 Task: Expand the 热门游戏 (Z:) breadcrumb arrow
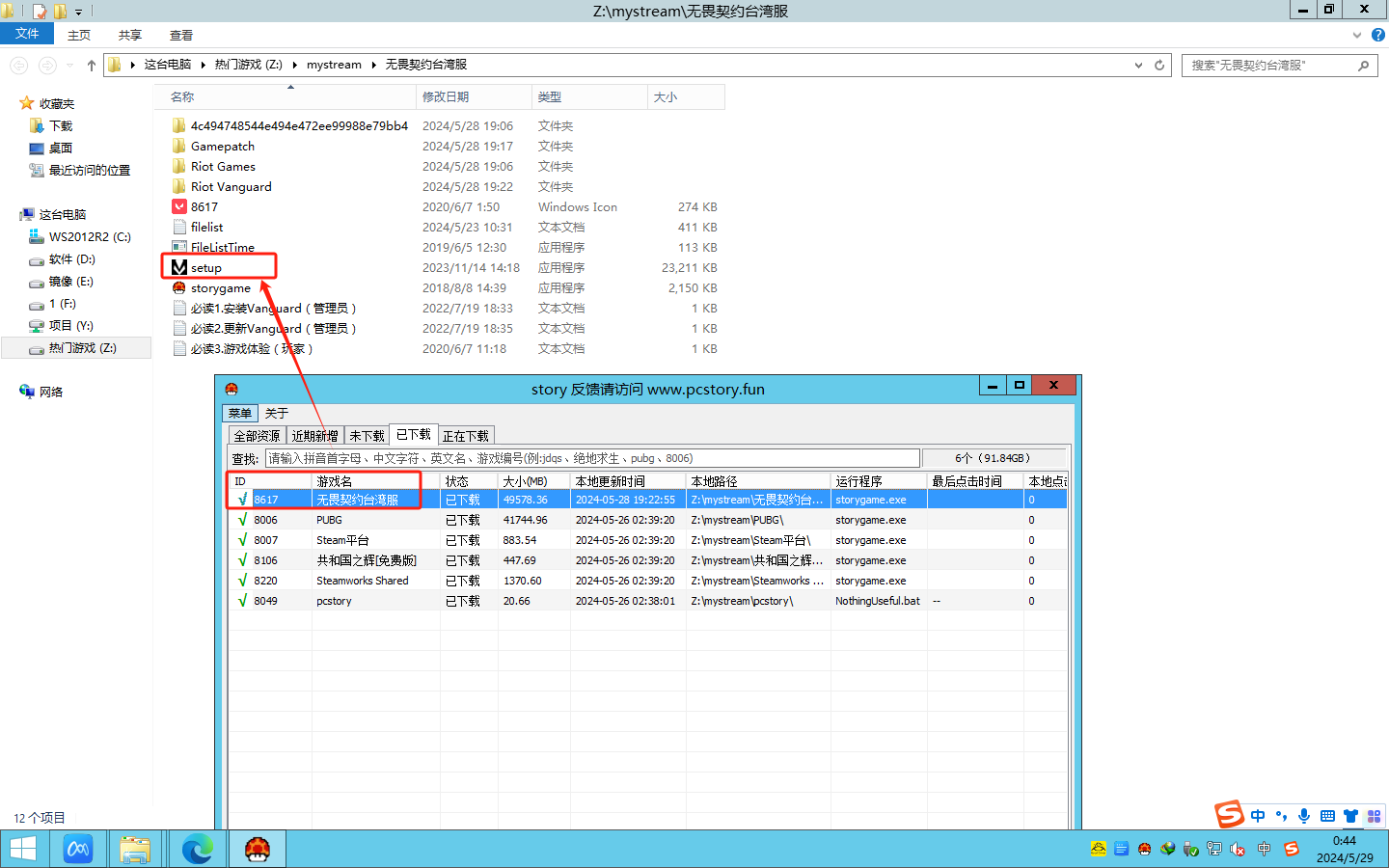(x=294, y=65)
